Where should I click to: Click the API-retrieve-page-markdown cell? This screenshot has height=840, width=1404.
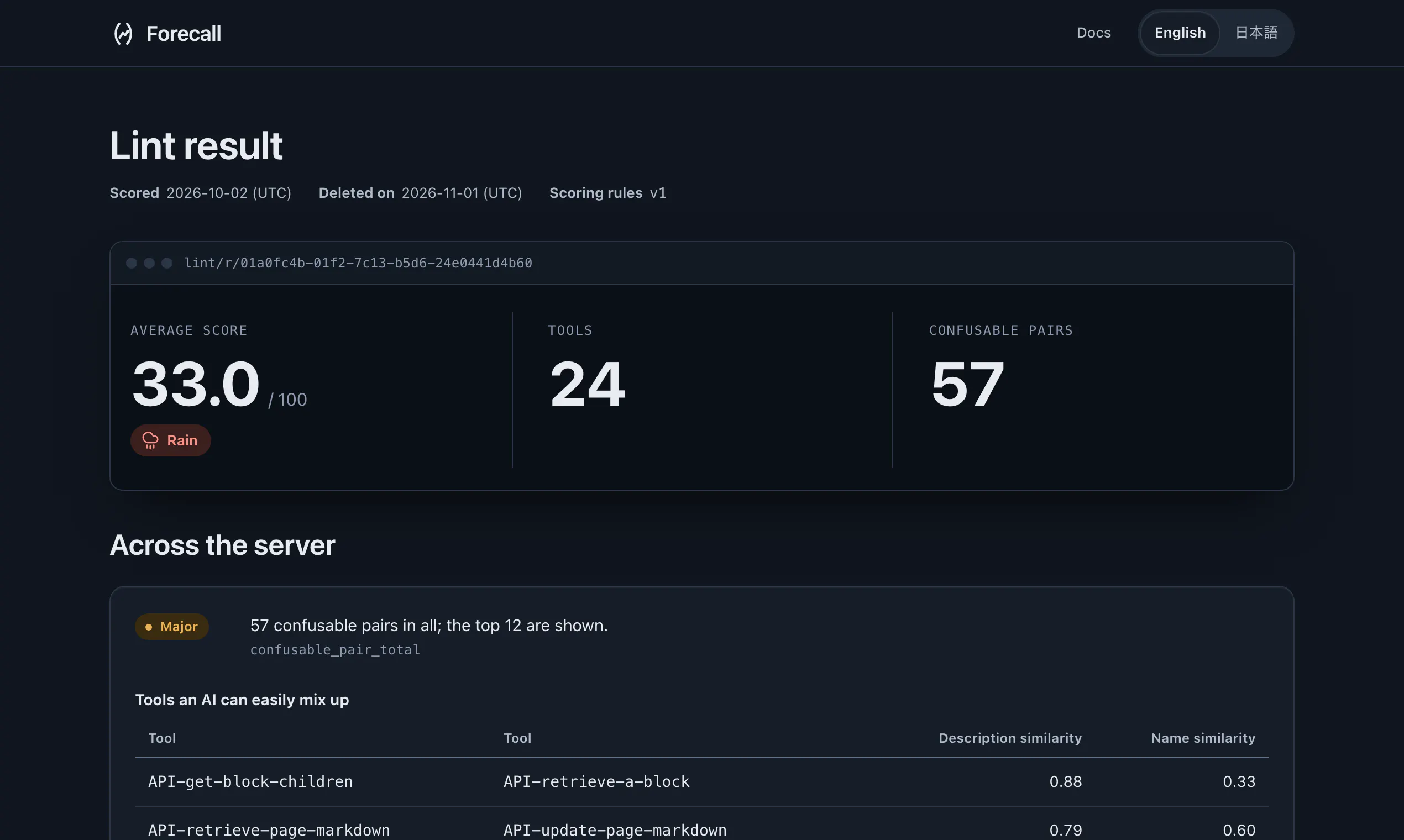click(269, 831)
